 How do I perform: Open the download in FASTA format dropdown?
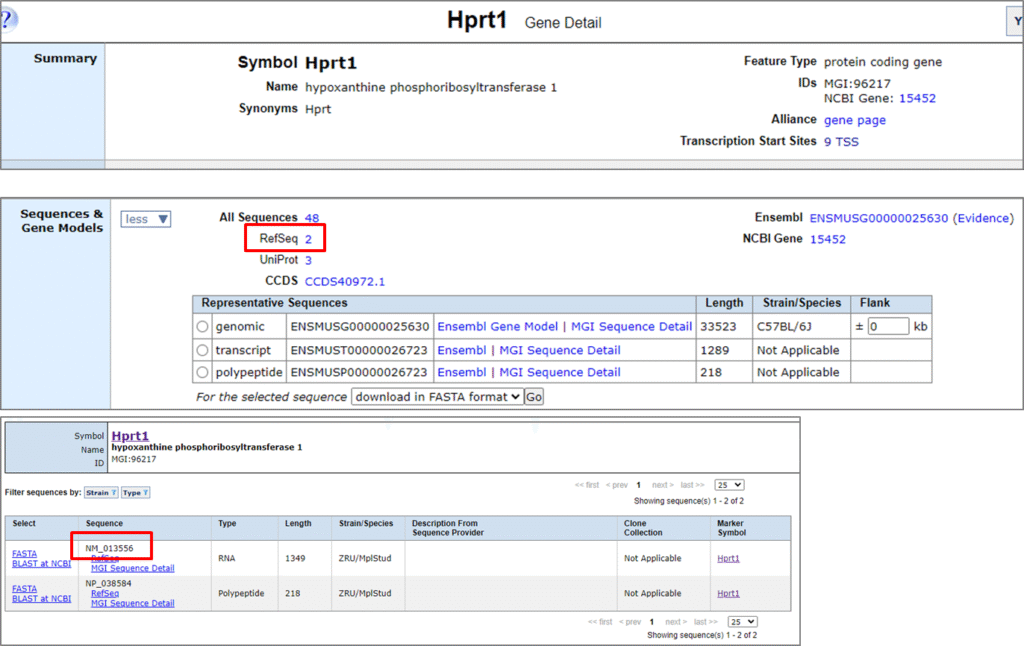(437, 397)
